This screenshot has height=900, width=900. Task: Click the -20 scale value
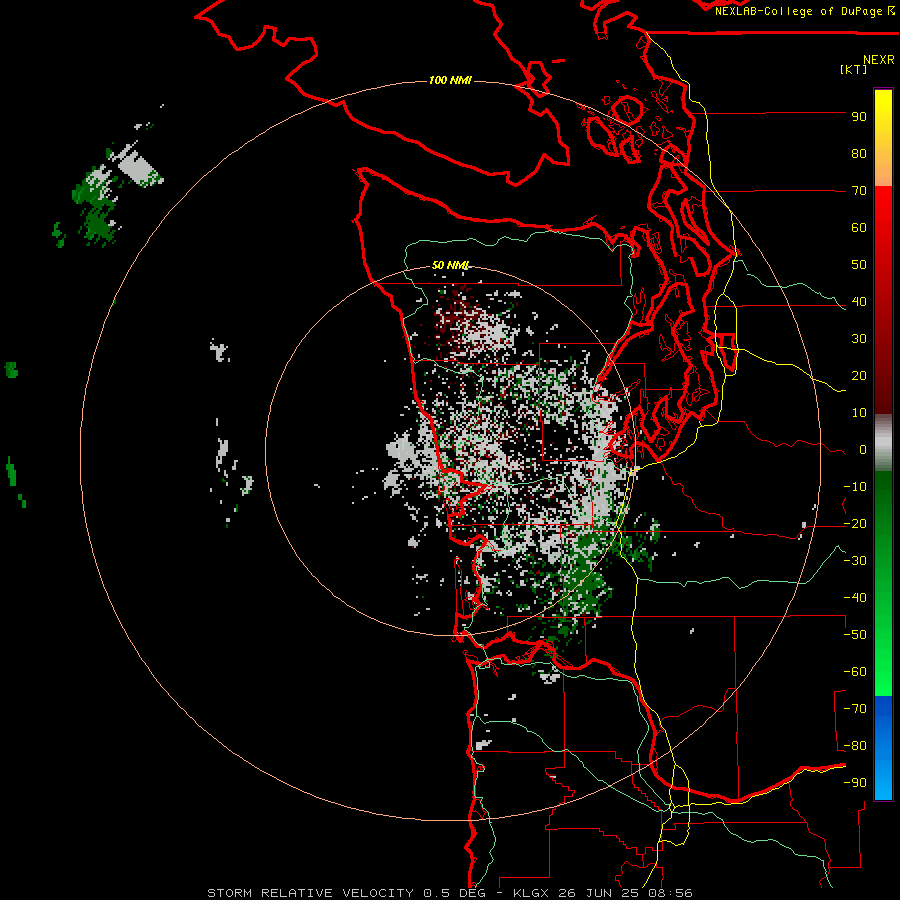coord(855,524)
